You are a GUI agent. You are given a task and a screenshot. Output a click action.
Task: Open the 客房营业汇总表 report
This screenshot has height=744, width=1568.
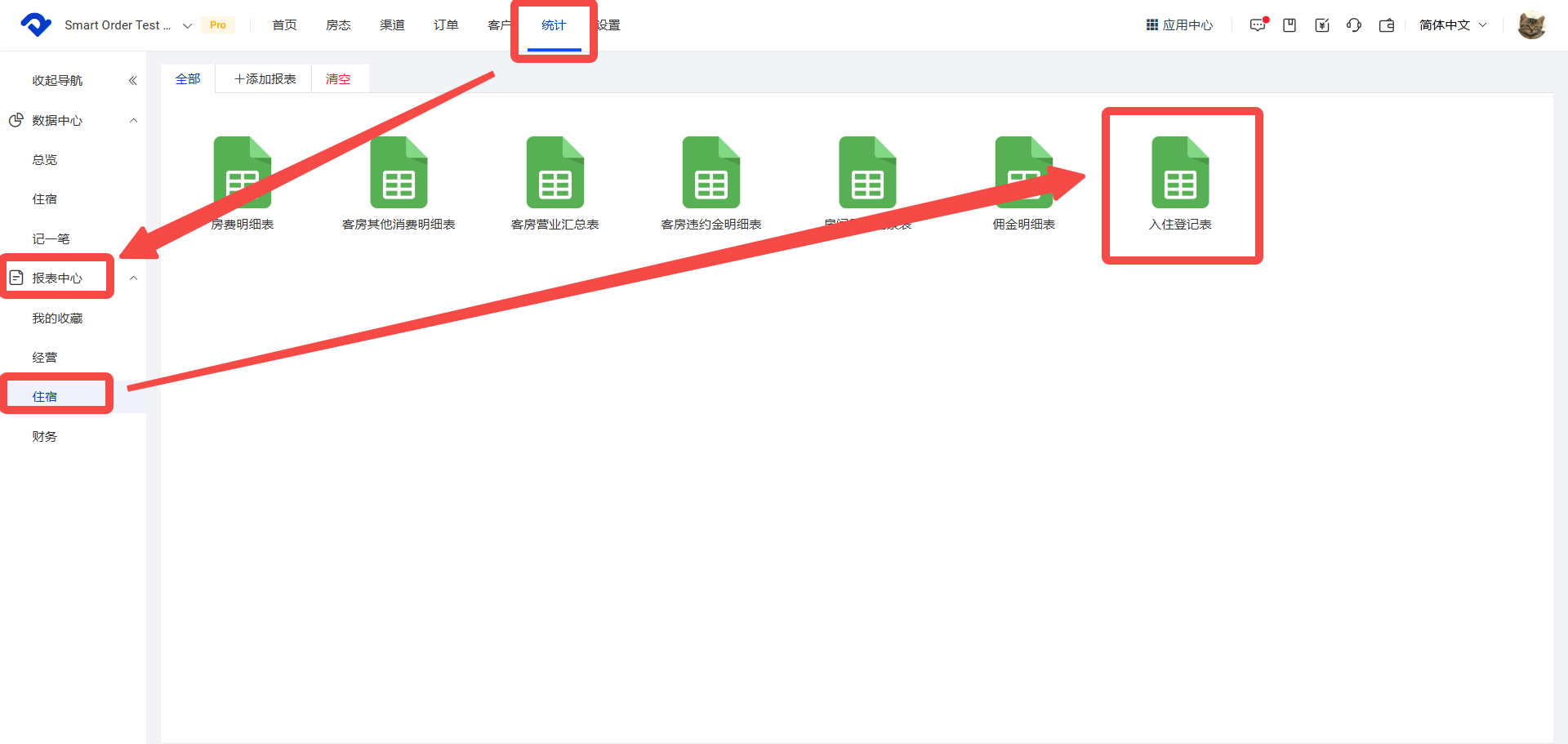(x=555, y=173)
